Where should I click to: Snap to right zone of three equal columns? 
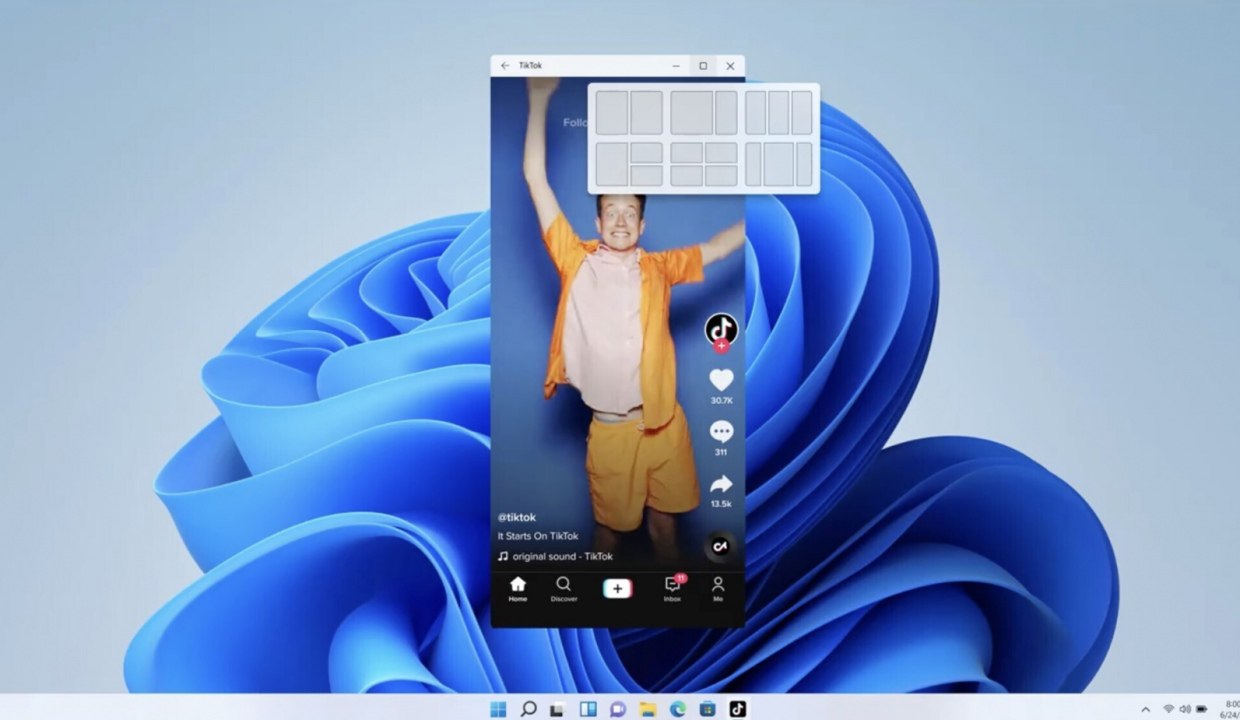[x=802, y=113]
